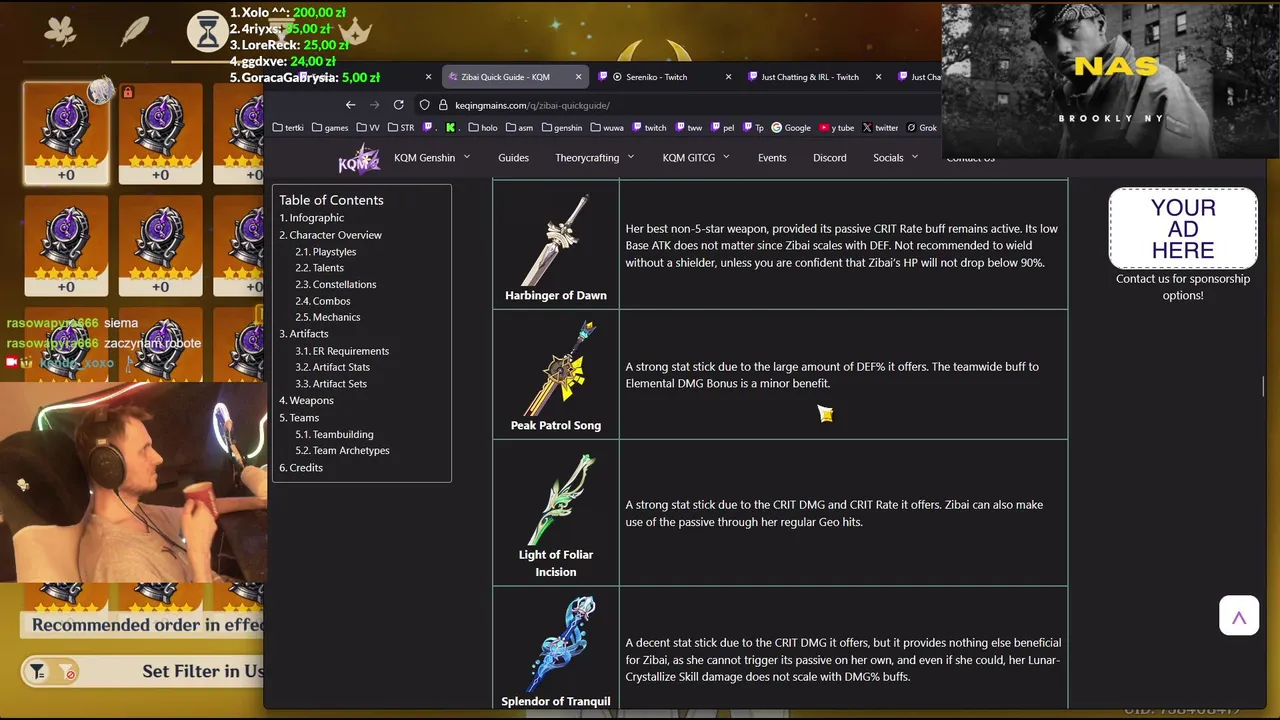Open the Guides nav item
The image size is (1280, 720).
(513, 158)
